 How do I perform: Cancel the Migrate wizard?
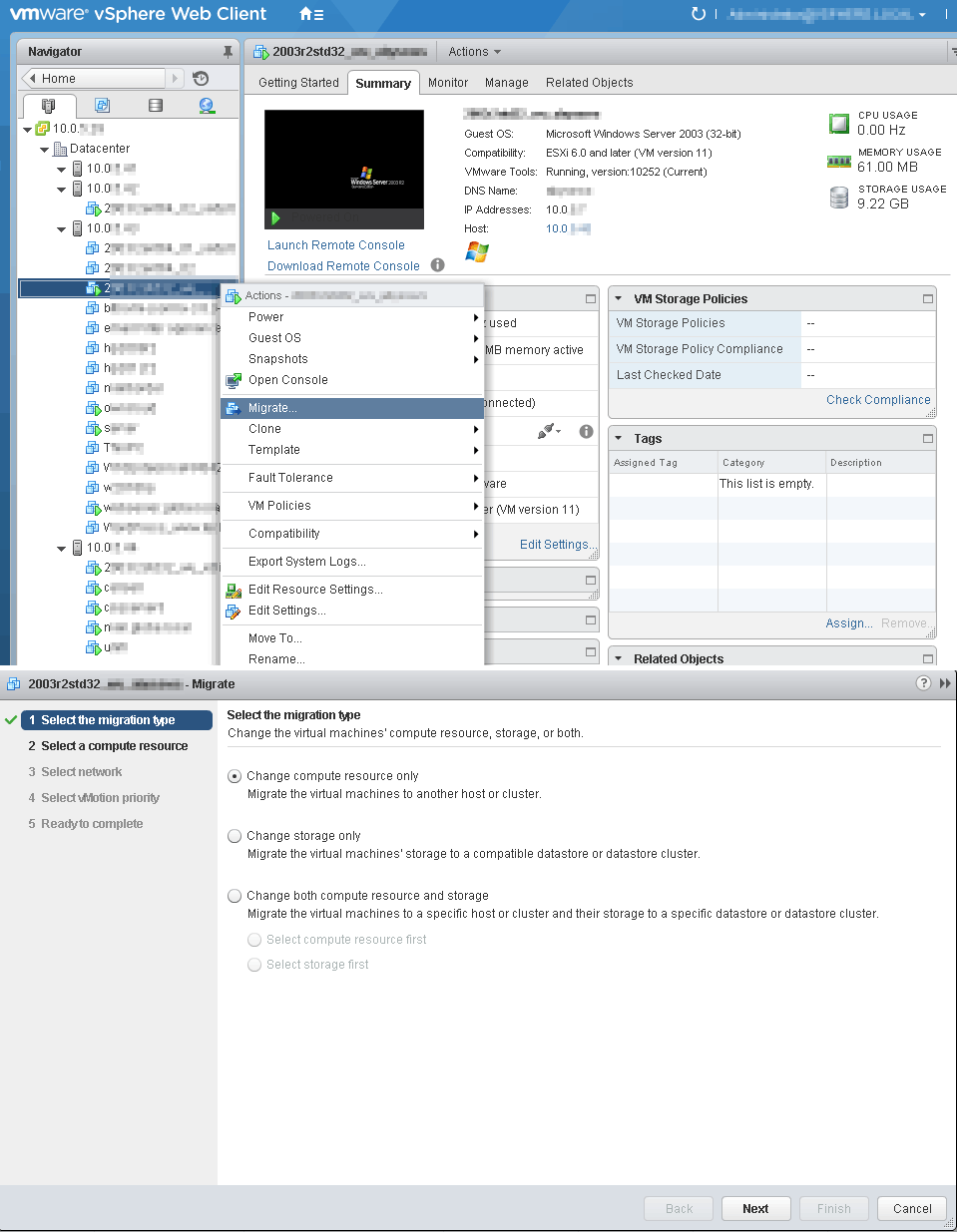click(x=912, y=1208)
